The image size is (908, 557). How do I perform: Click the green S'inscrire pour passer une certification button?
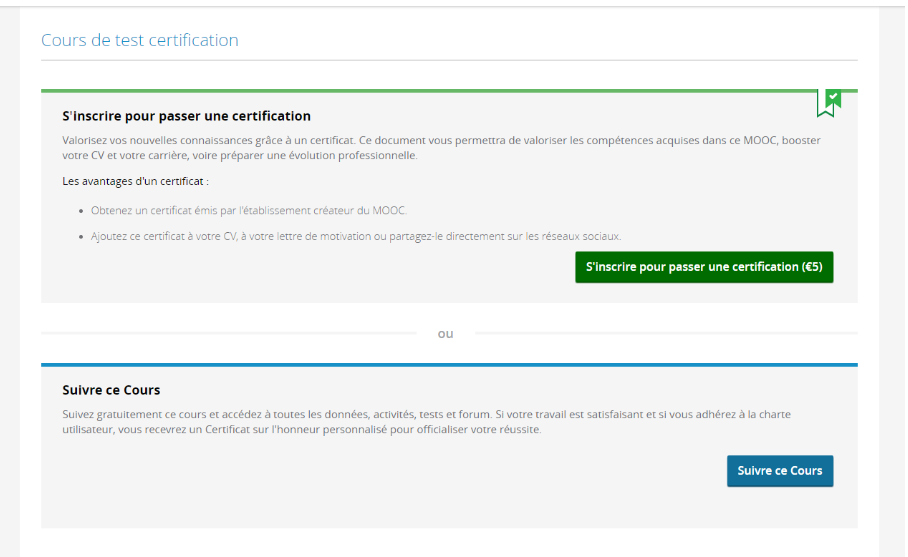[x=704, y=267]
